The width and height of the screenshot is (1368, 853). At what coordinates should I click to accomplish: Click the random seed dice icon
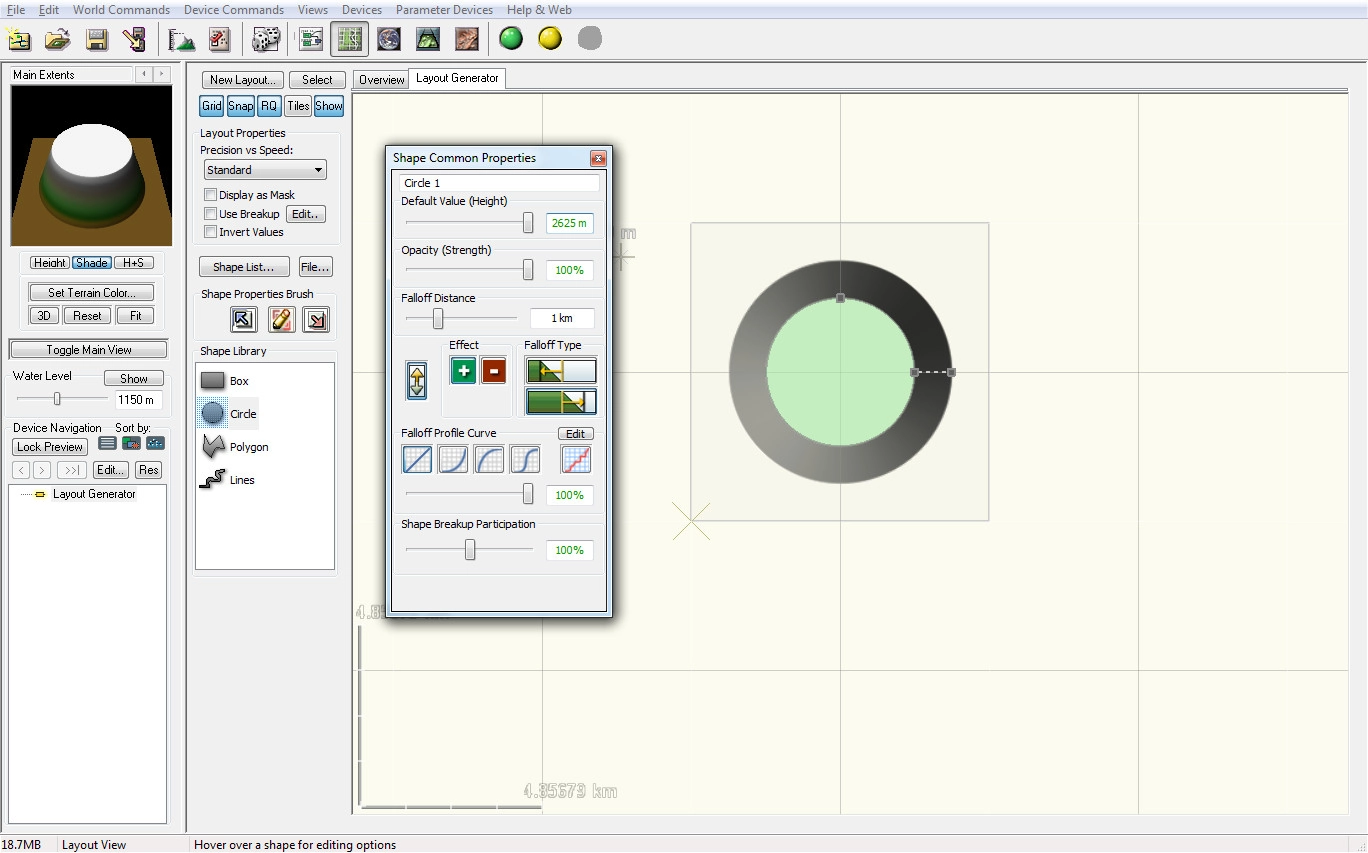point(265,39)
